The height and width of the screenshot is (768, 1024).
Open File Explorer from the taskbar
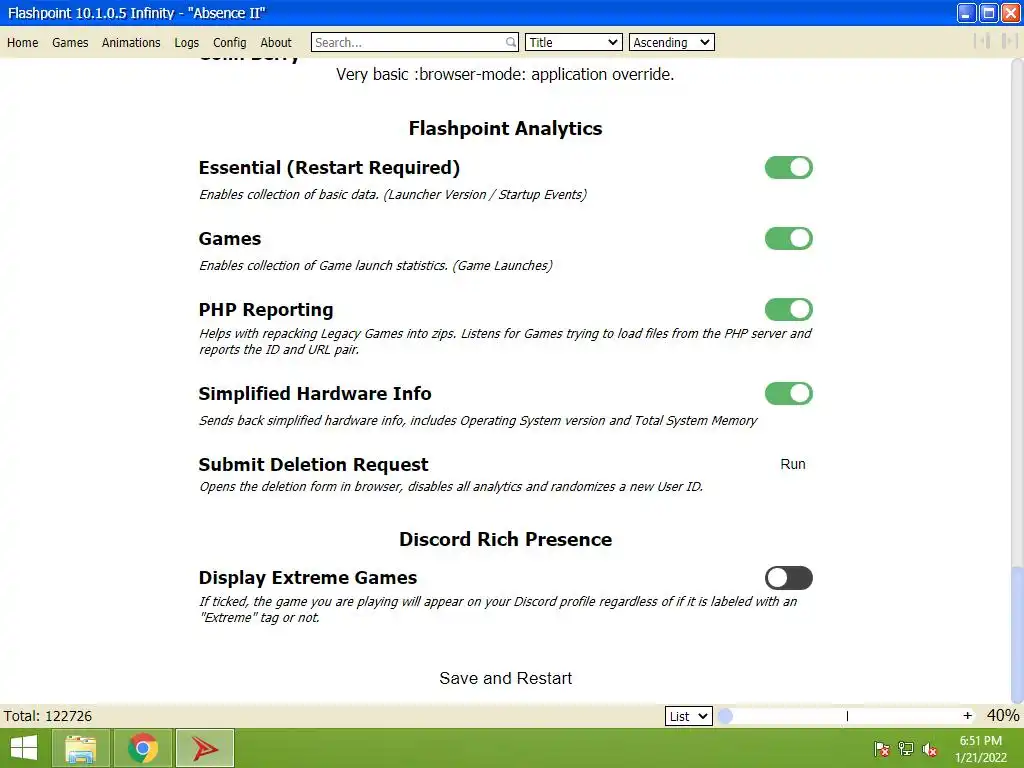(x=80, y=748)
